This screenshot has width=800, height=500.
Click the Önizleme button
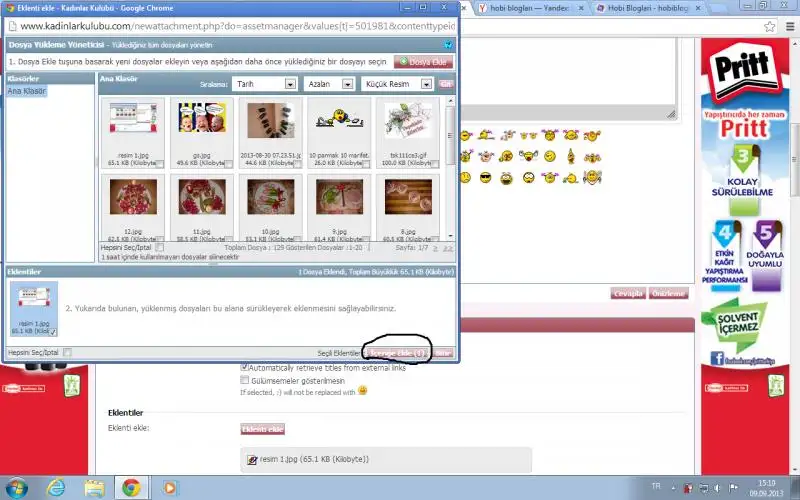[668, 293]
